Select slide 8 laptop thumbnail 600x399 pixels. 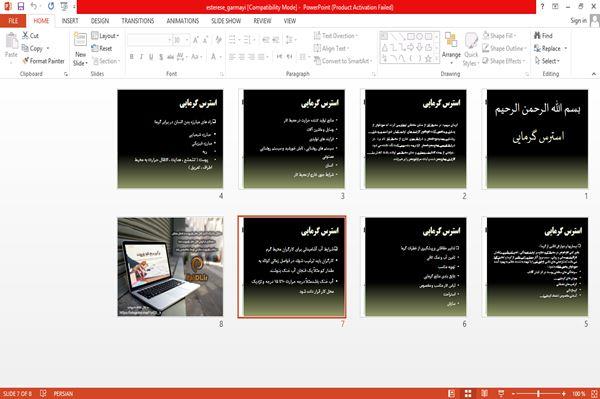pyautogui.click(x=170, y=267)
